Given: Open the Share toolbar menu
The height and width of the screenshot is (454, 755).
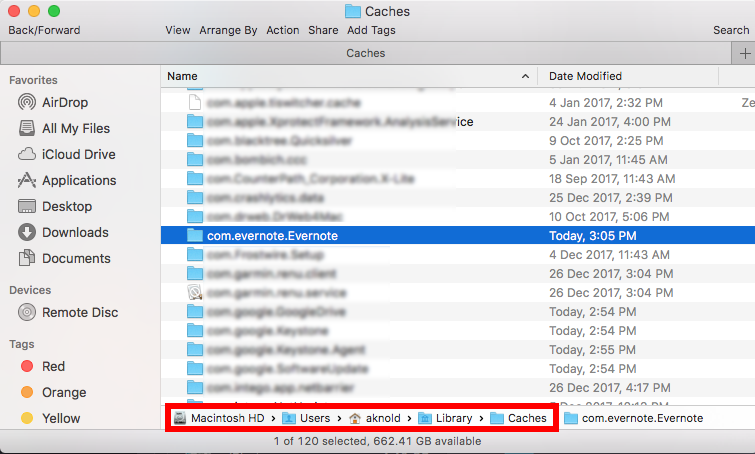Looking at the screenshot, I should (x=323, y=30).
